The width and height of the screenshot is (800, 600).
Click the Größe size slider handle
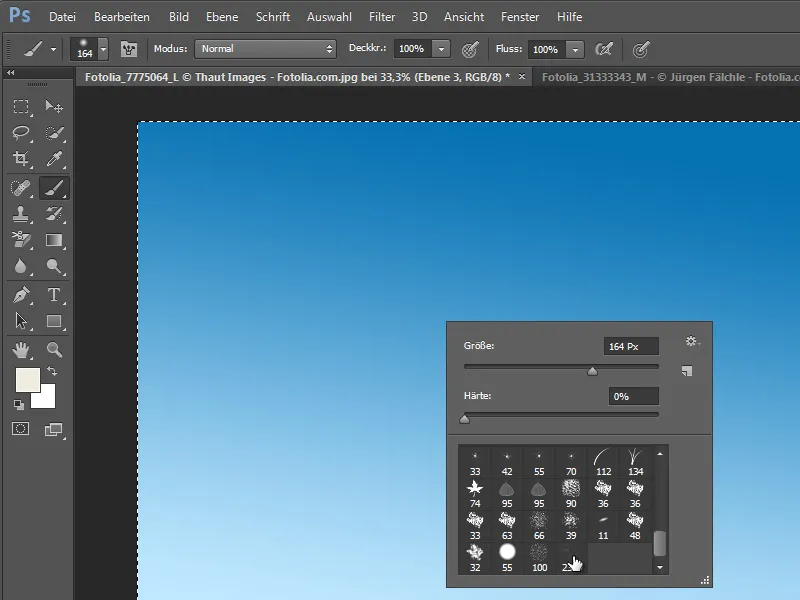click(592, 371)
